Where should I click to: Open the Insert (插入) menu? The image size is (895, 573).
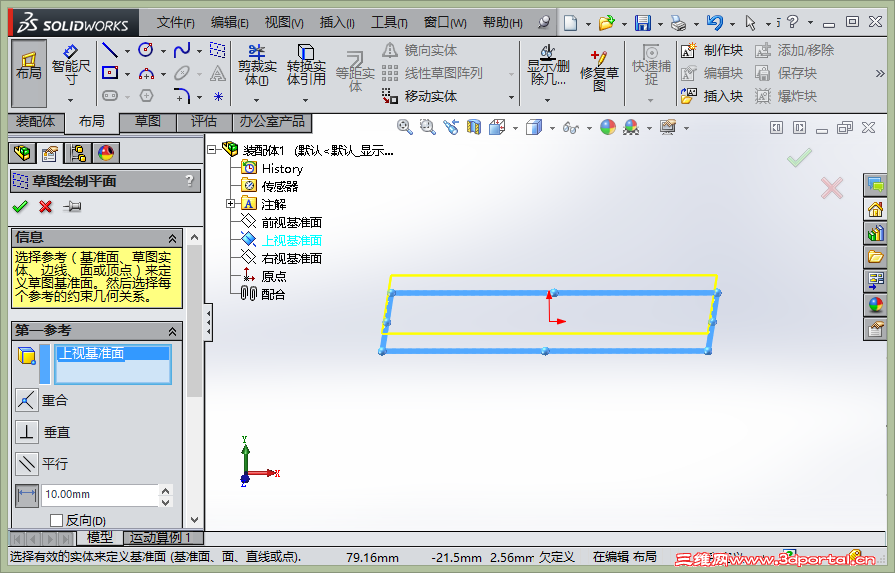click(337, 22)
